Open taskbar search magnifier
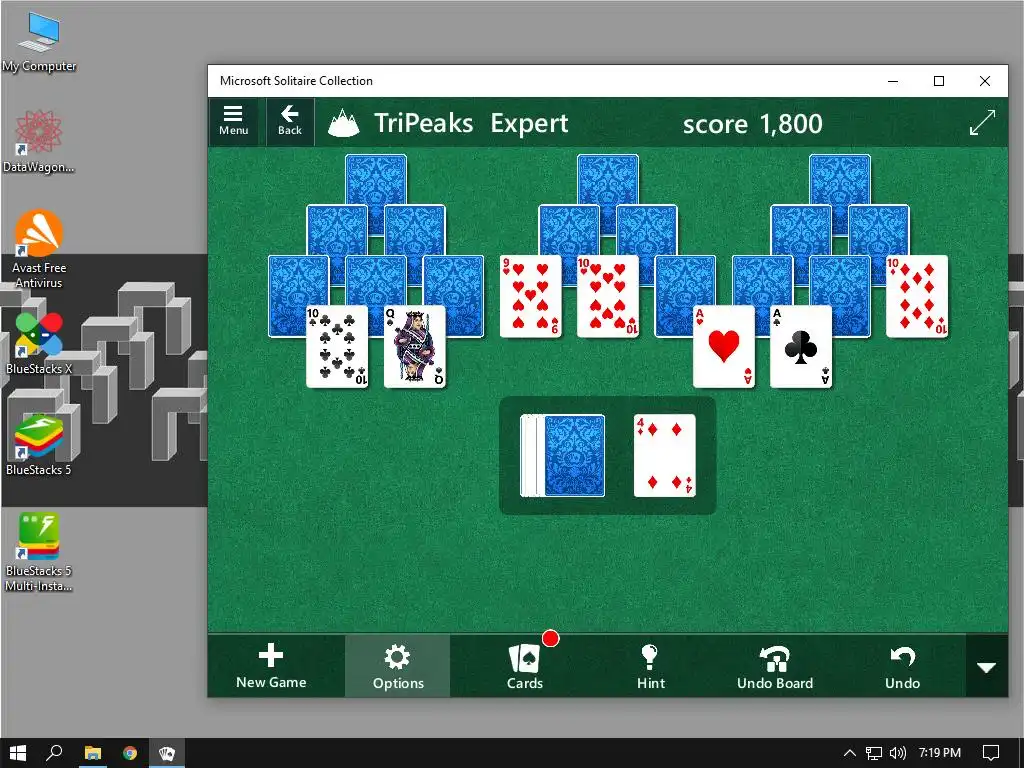Image resolution: width=1024 pixels, height=768 pixels. click(54, 753)
